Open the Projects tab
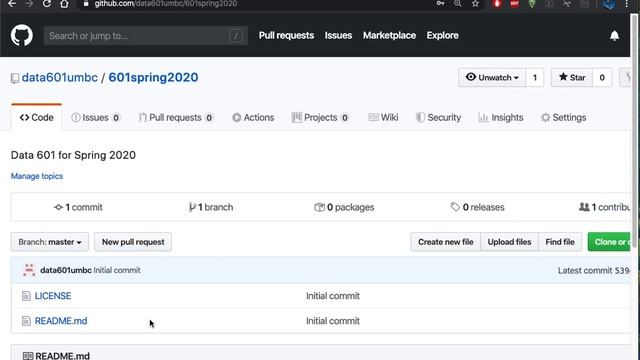 320,118
